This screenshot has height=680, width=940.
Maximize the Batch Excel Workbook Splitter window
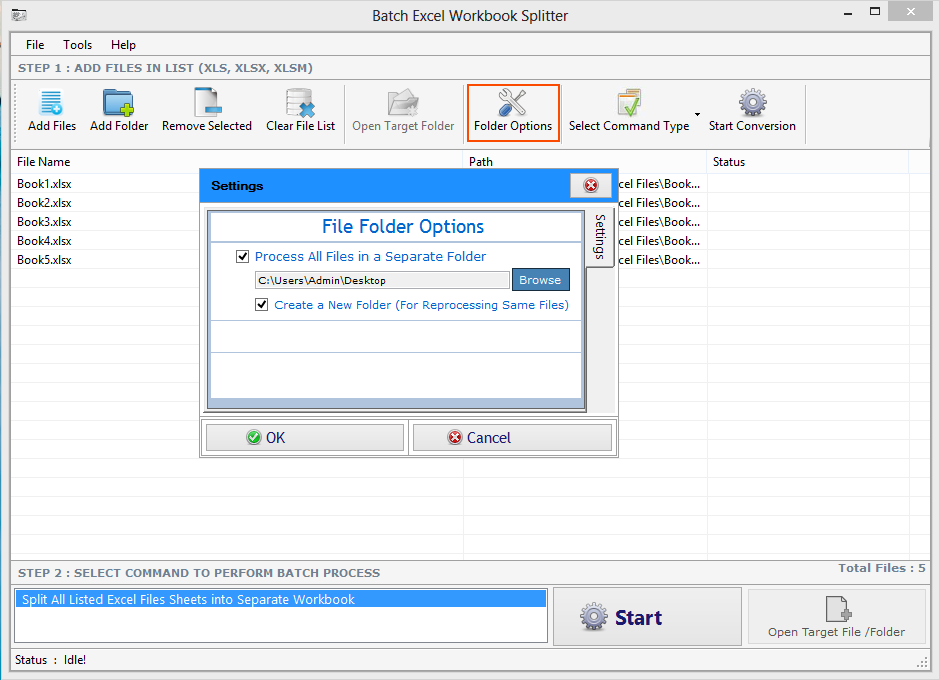(875, 11)
